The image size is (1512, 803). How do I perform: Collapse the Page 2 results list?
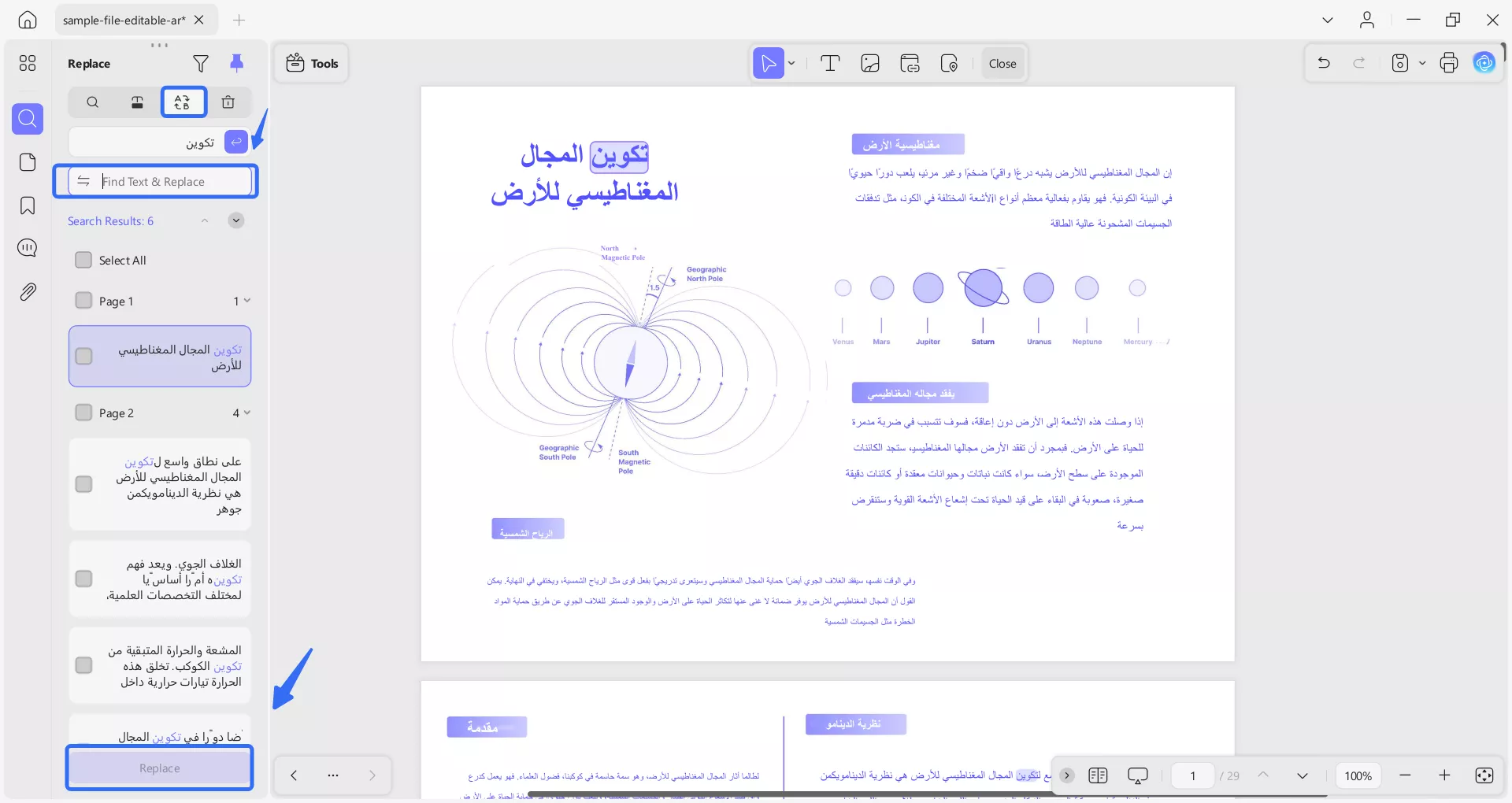coord(245,413)
